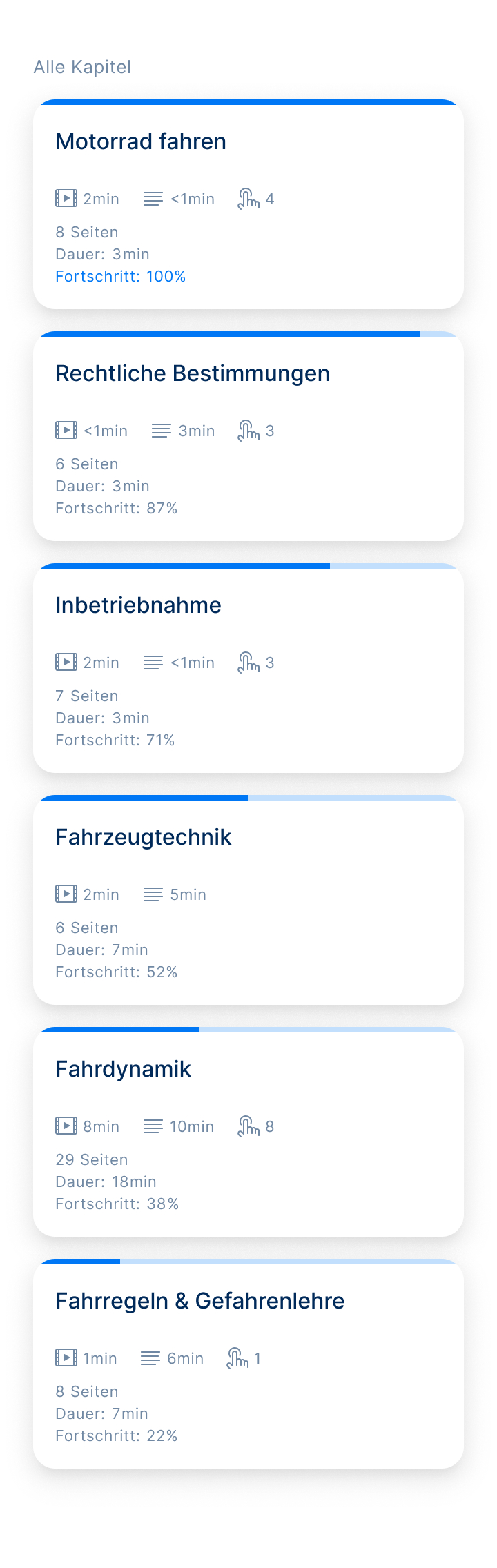Click the touch-hand icon in Motorrad fahren card
The height and width of the screenshot is (1568, 497).
(x=248, y=199)
